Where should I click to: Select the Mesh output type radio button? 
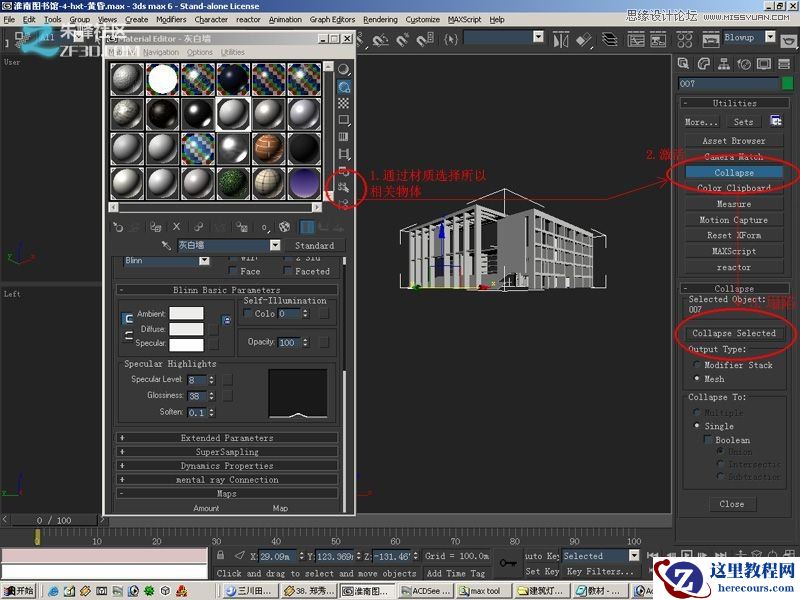(697, 376)
